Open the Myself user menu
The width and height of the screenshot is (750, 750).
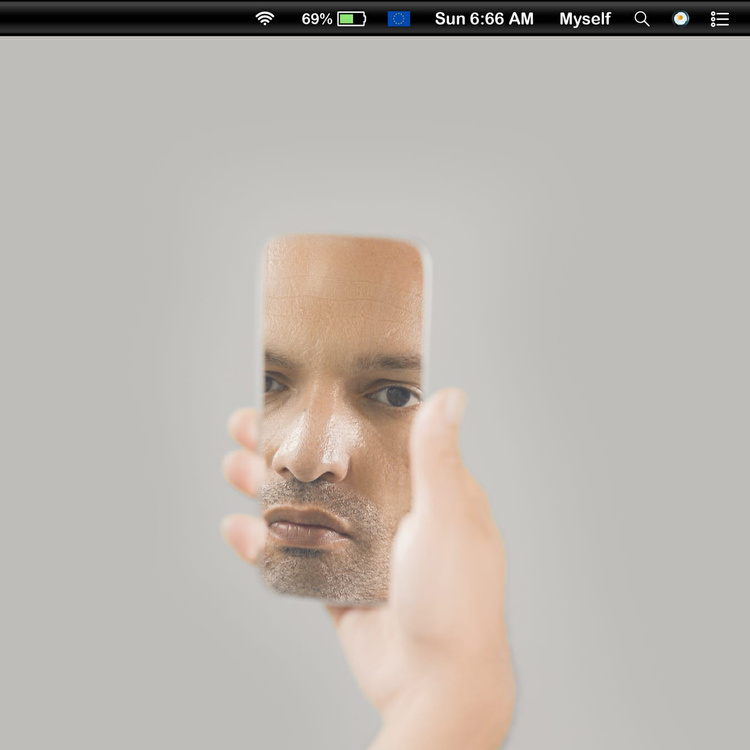point(585,19)
